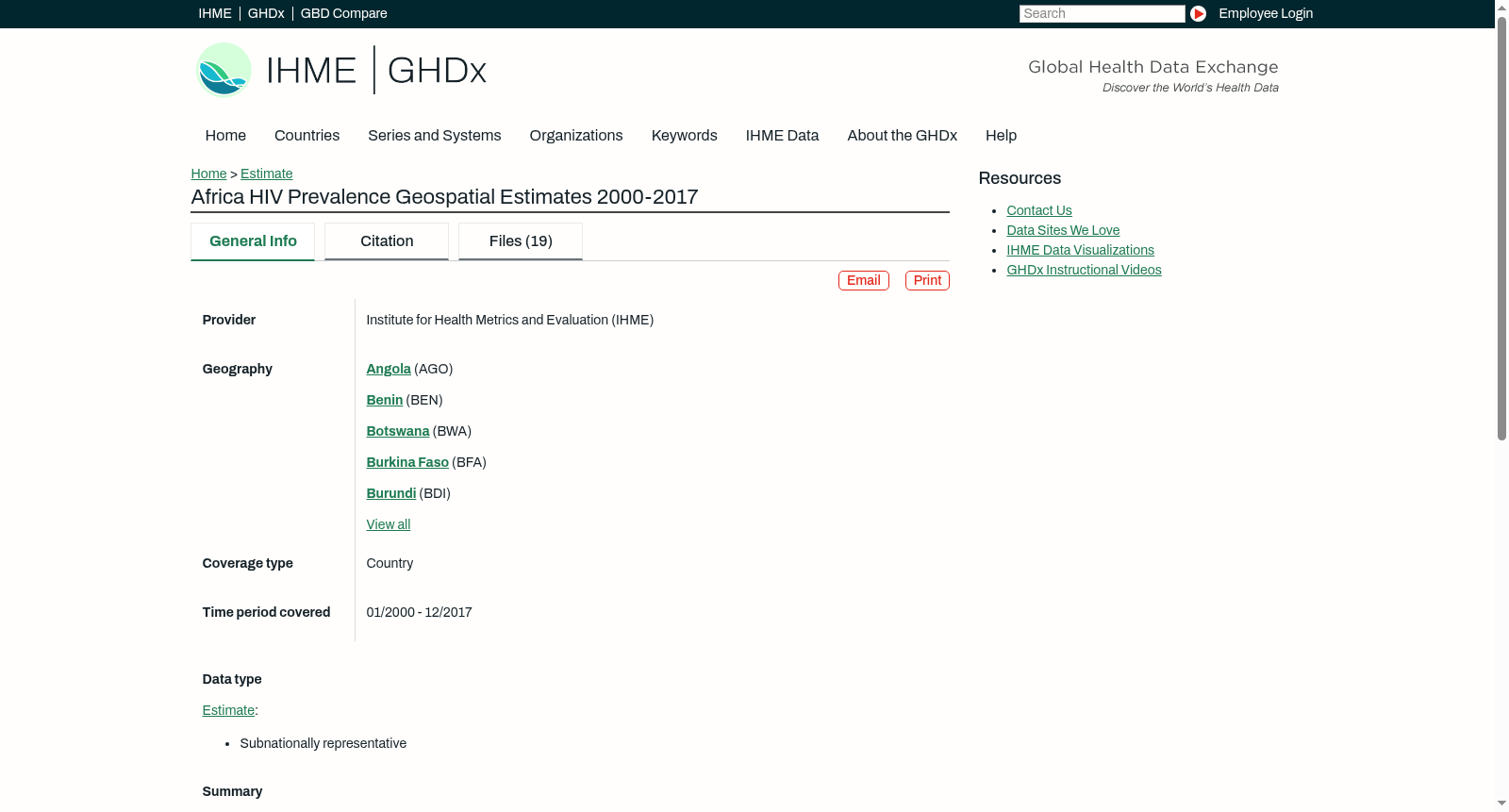Screen dimensions: 1509x812
Task: Click the 'Discover the World's Health Data' slogan
Action: point(1191,88)
